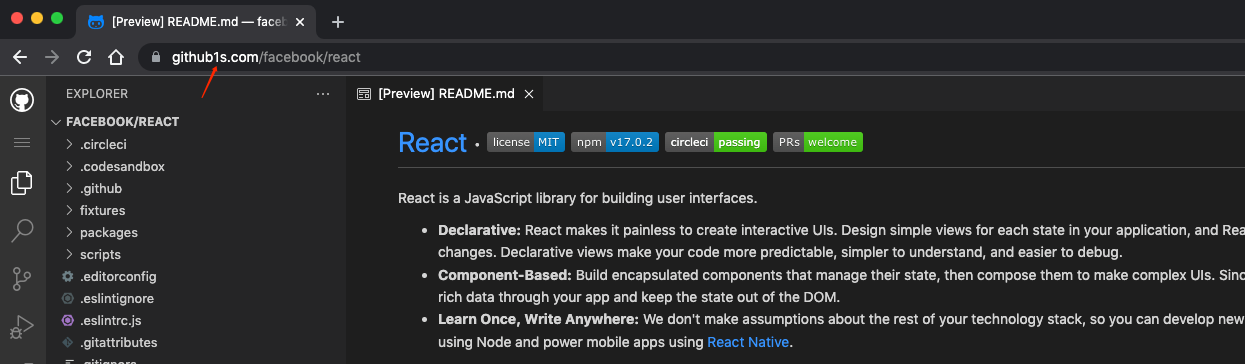Viewport: 1245px width, 364px height.
Task: Close the README.md preview tab
Action: click(529, 94)
